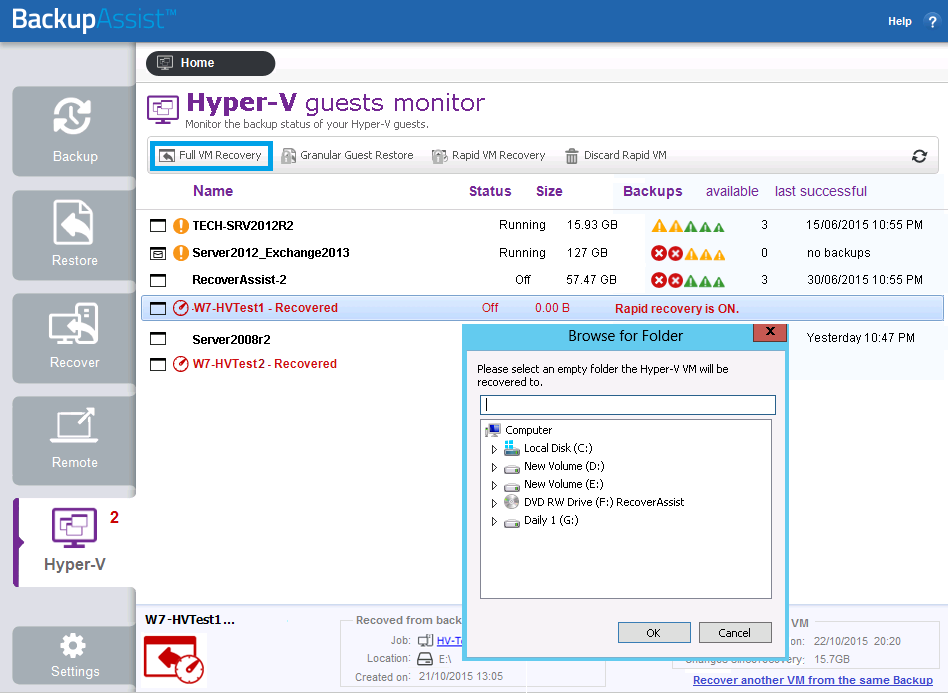The width and height of the screenshot is (948, 693).
Task: Expand New Volume (E:) node
Action: click(x=494, y=486)
